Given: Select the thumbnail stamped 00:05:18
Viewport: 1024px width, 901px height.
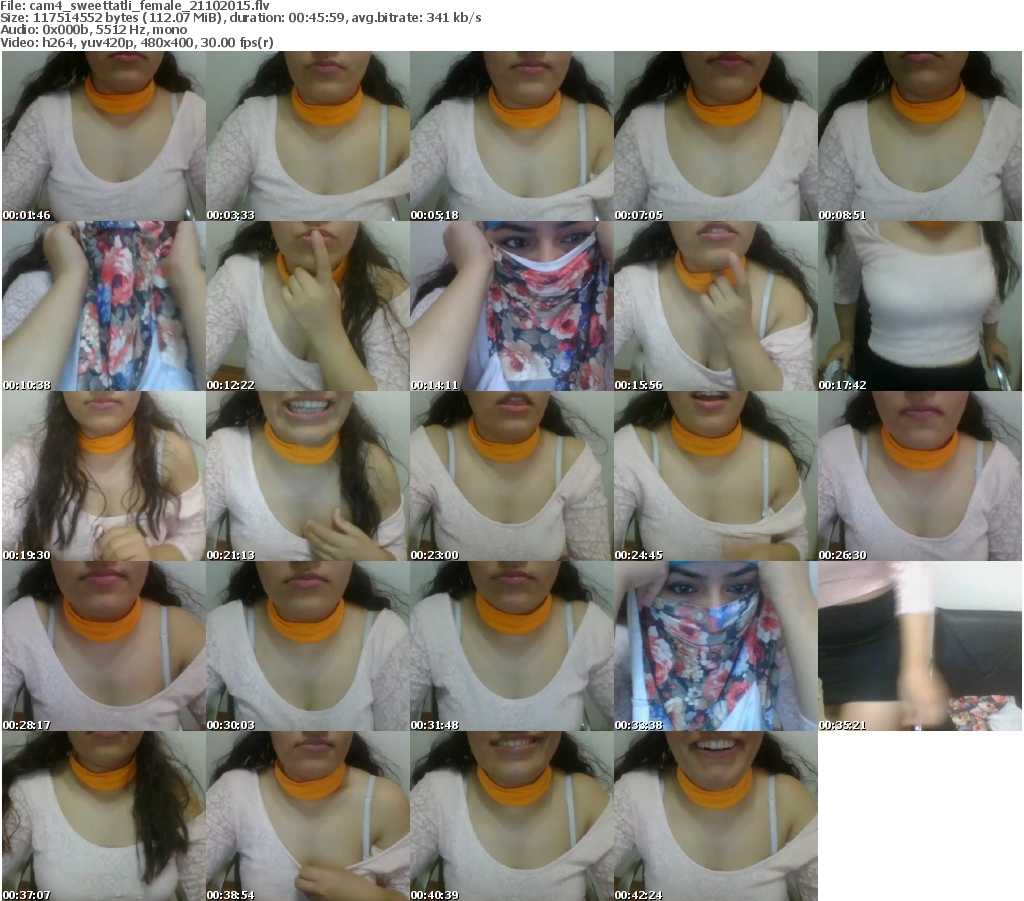Looking at the screenshot, I should (512, 136).
